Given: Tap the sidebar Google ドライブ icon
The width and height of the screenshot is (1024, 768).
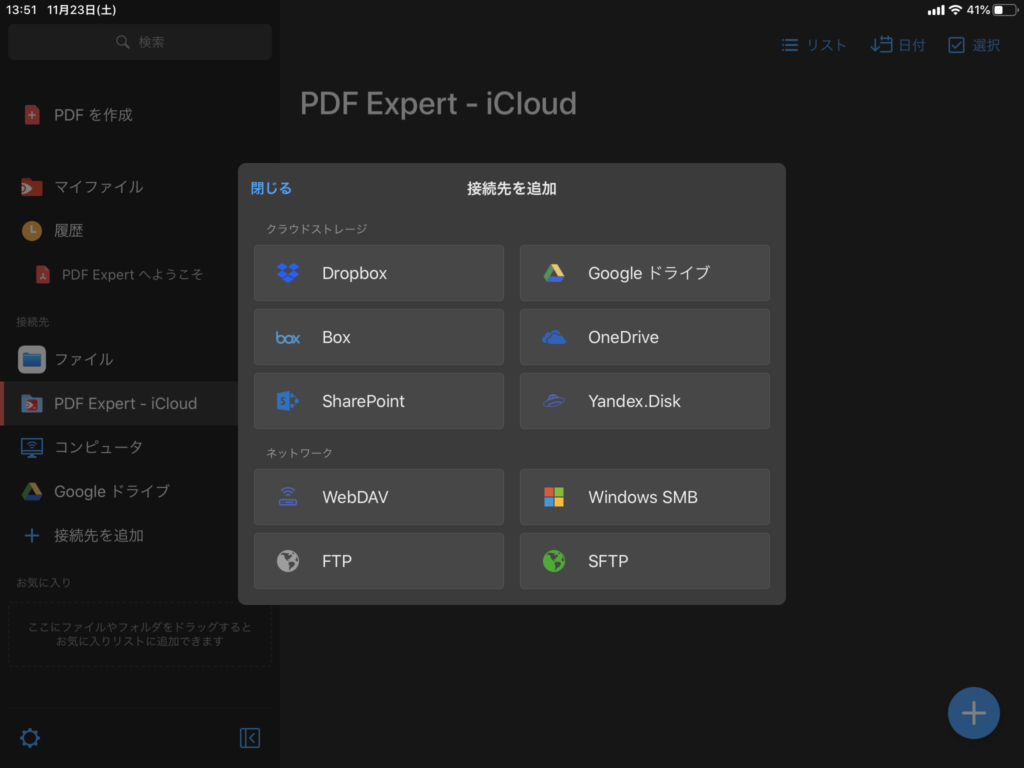Looking at the screenshot, I should pyautogui.click(x=31, y=491).
